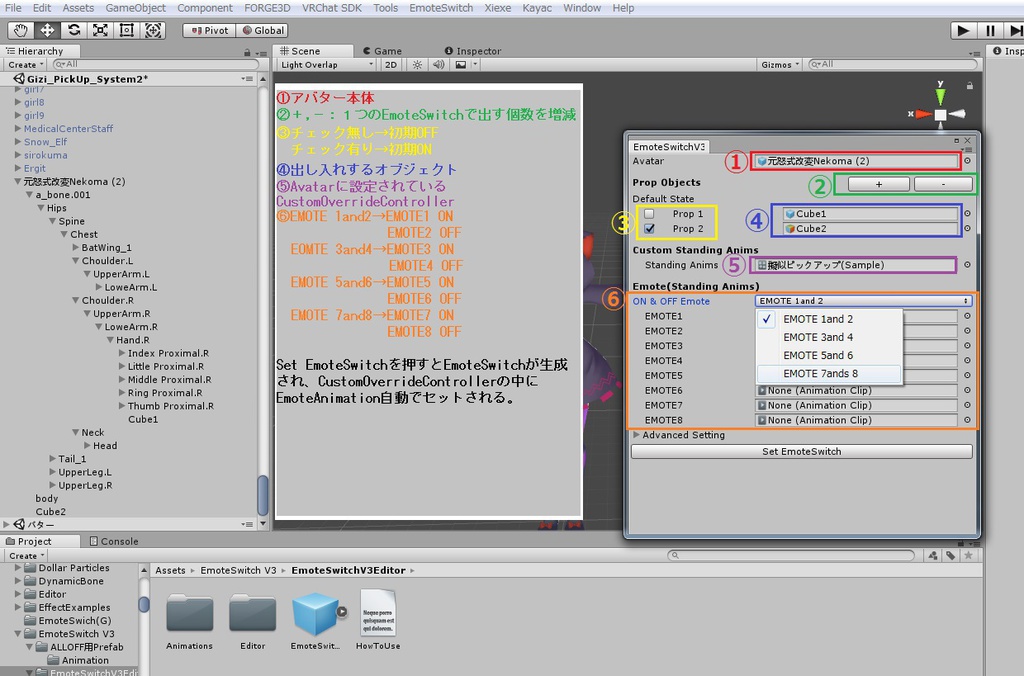The width and height of the screenshot is (1024, 676).
Task: Choose EMOTE 7ands 8 option
Action: click(x=829, y=374)
